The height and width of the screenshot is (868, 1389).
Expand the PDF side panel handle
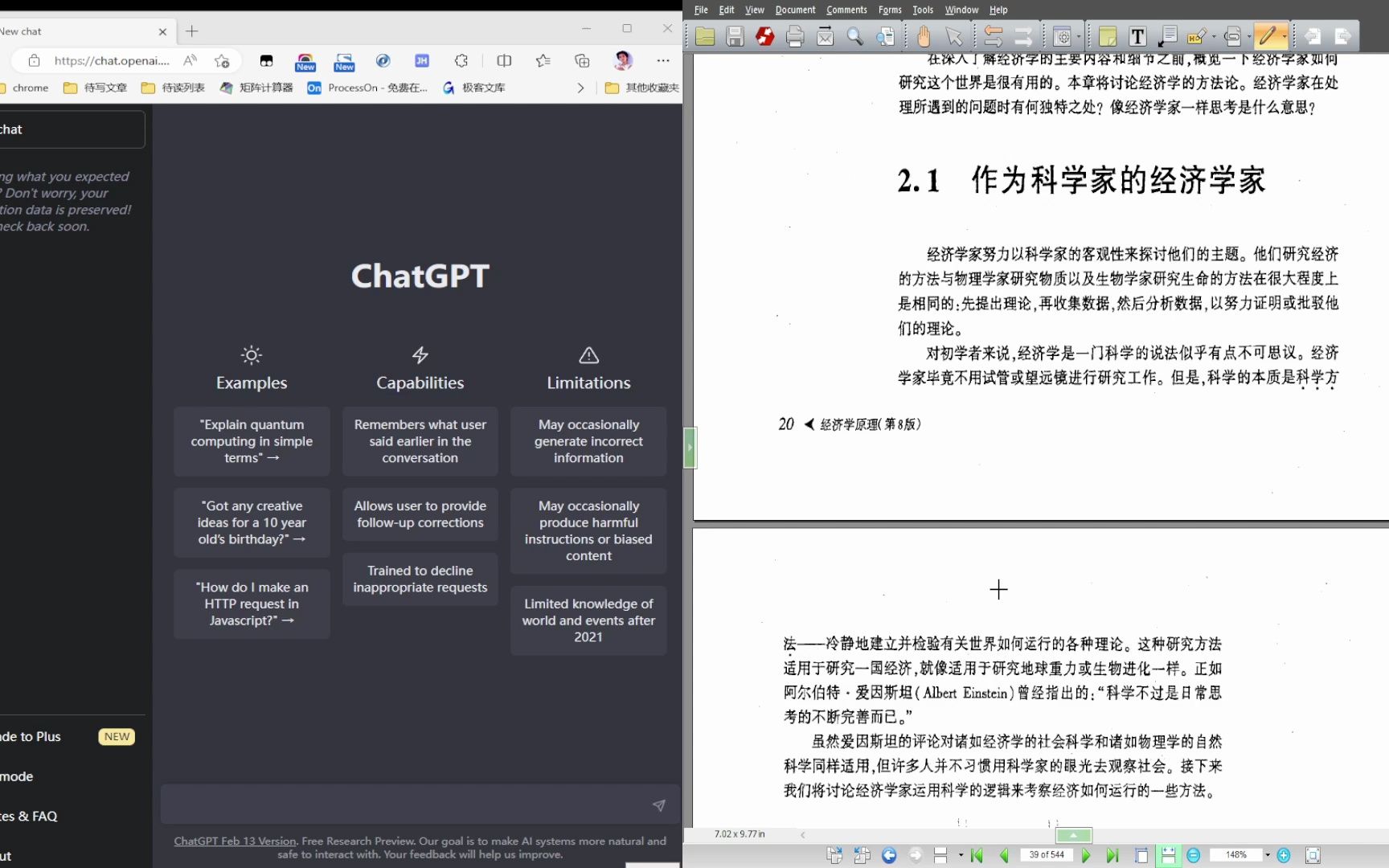point(689,448)
